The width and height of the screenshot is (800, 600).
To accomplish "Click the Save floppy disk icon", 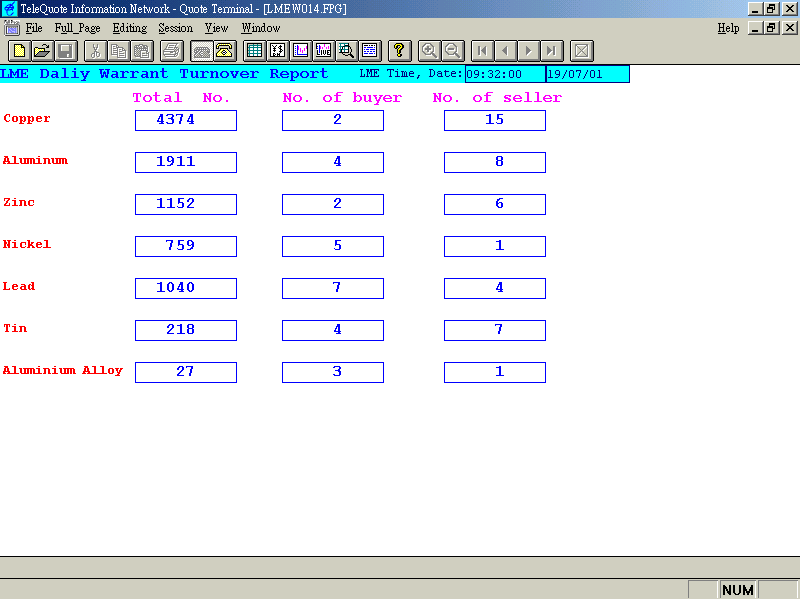I will point(65,51).
